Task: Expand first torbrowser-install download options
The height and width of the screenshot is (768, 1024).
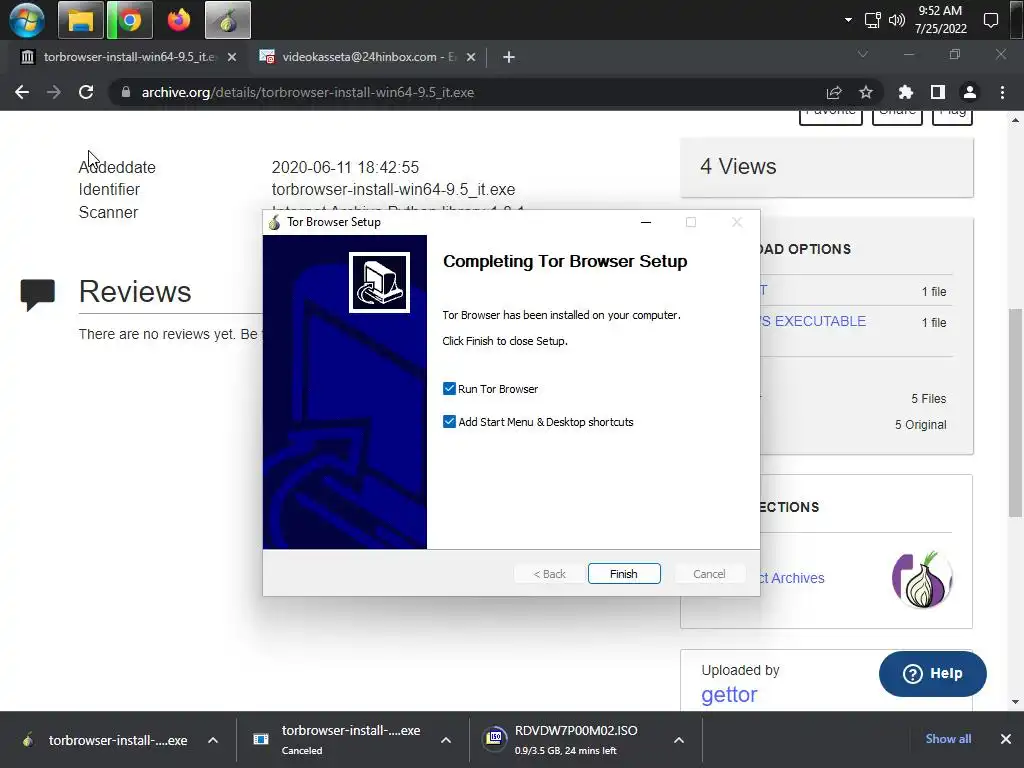Action: click(x=213, y=740)
